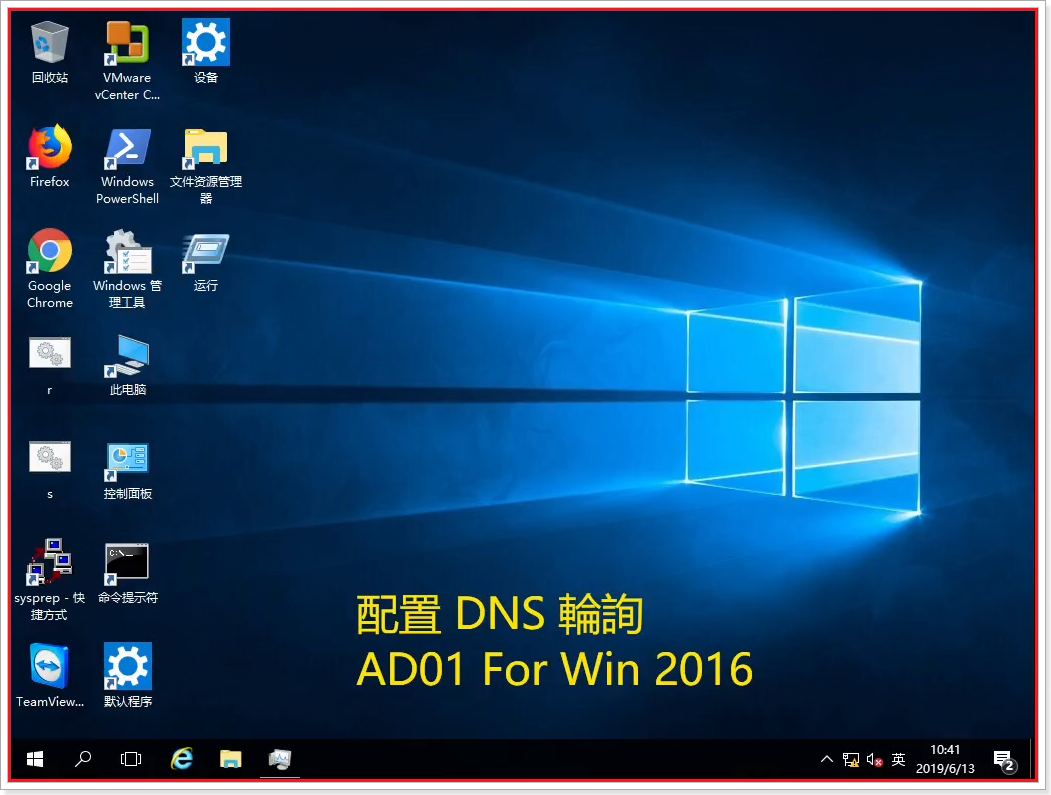Open the Windows PowerShell shortcut
1051x795 pixels.
(x=127, y=165)
